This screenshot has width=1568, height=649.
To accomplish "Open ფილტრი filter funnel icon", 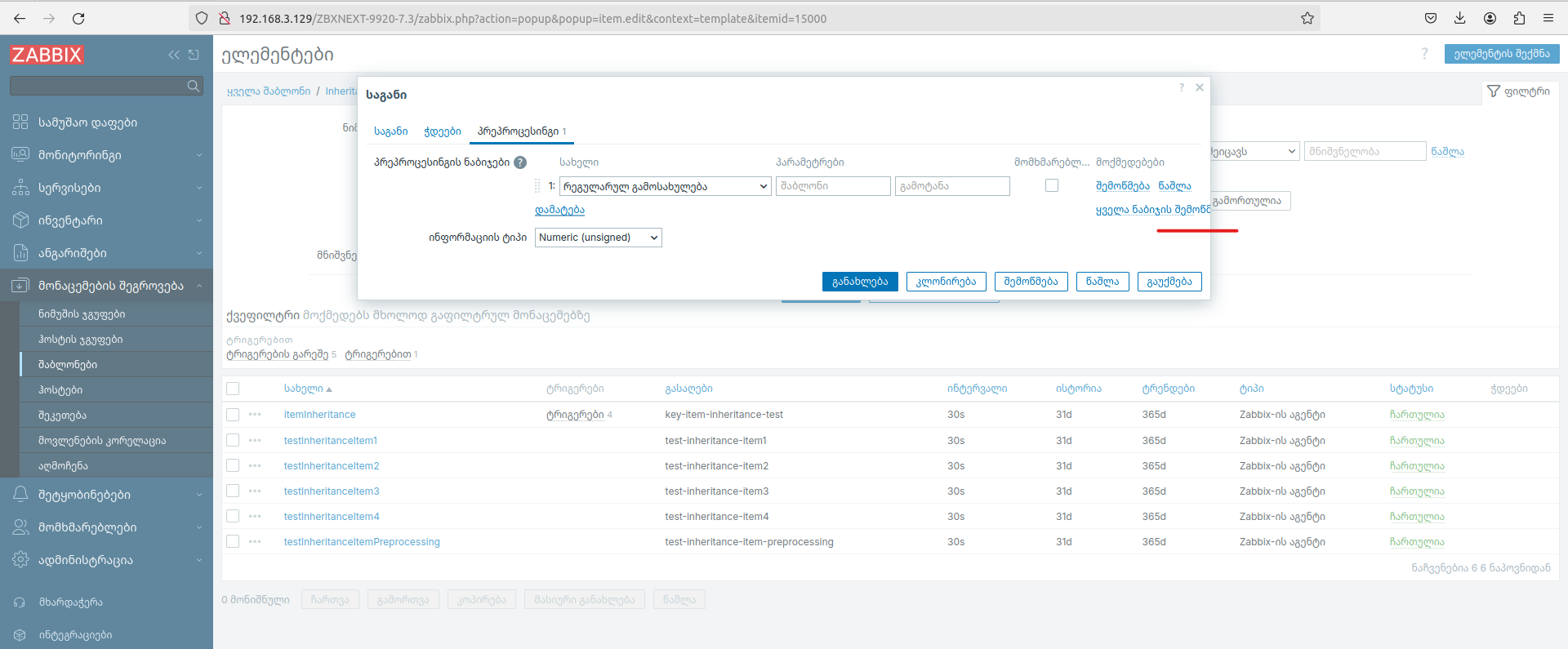I will [x=1494, y=91].
